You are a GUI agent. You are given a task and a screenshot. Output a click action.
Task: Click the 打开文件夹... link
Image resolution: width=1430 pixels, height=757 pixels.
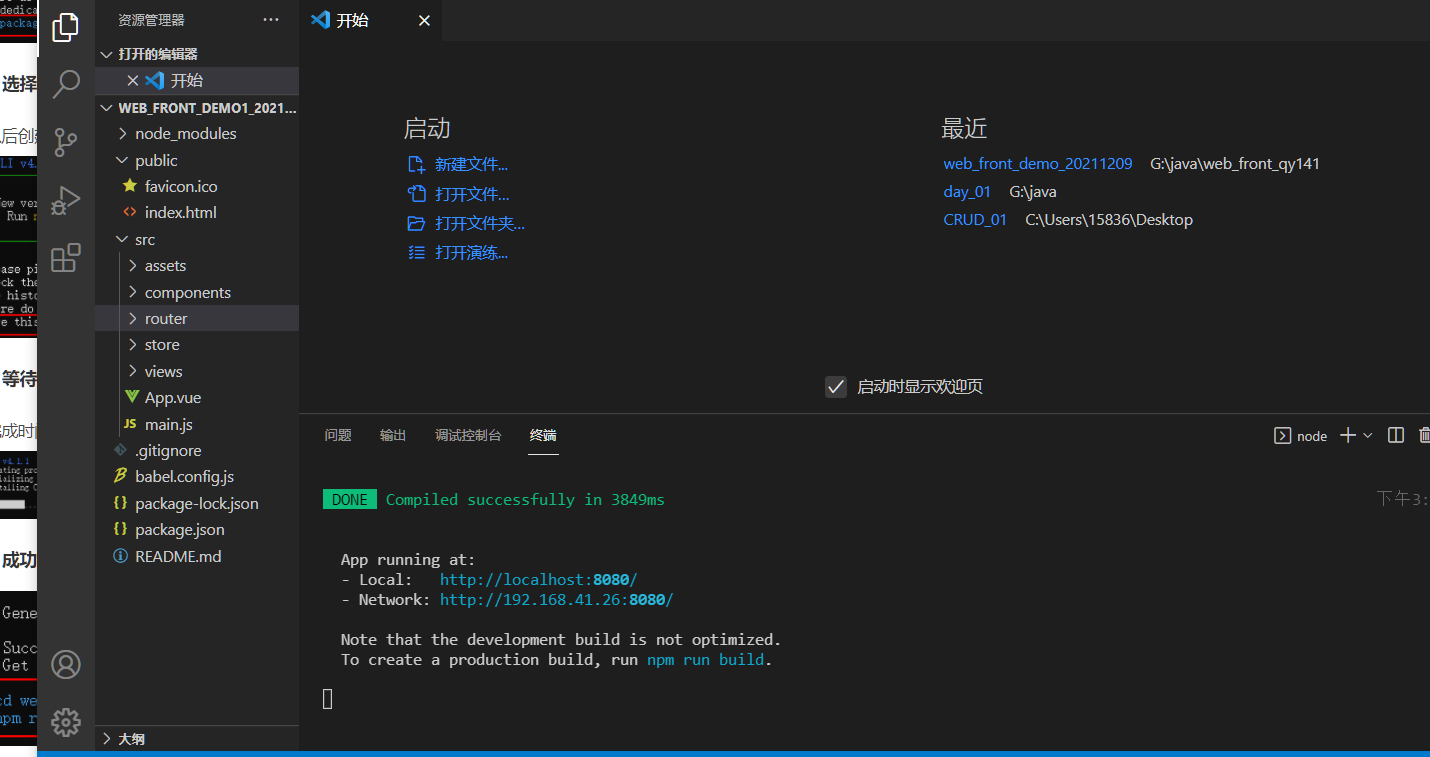pyautogui.click(x=480, y=223)
